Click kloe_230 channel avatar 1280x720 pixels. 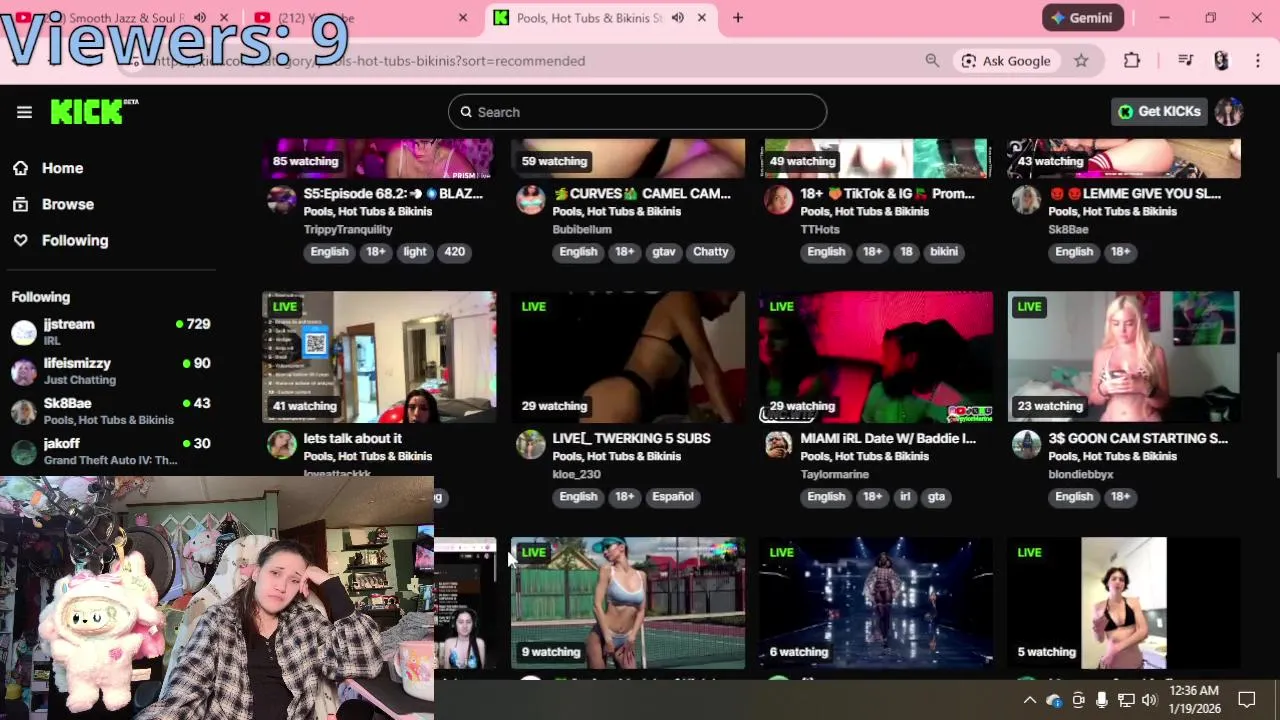(530, 445)
